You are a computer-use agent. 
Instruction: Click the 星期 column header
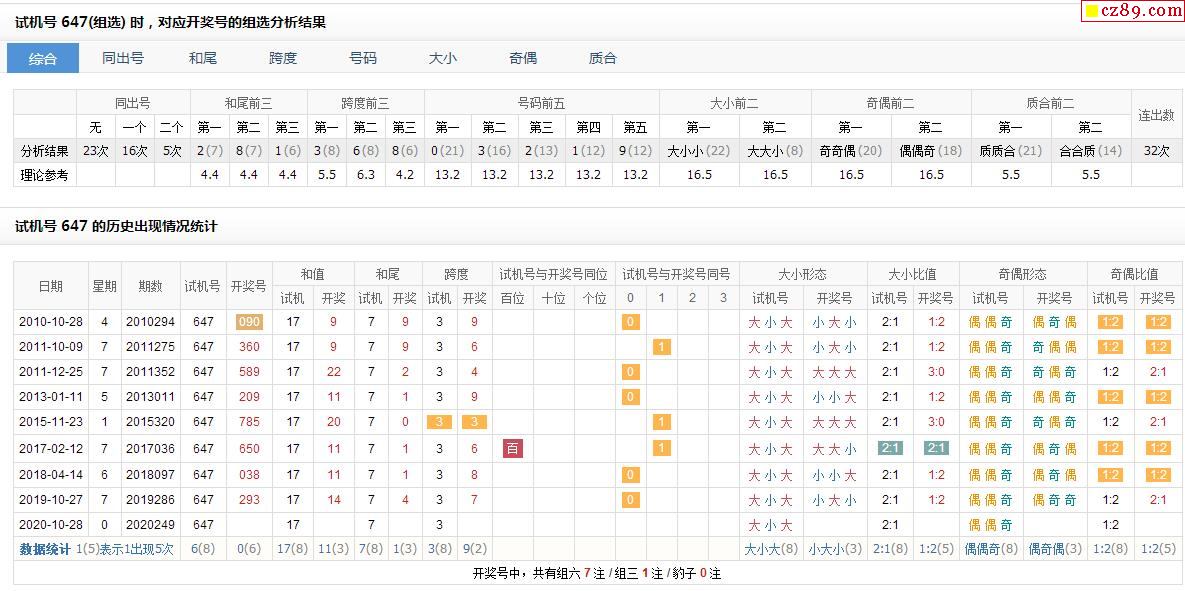point(104,286)
